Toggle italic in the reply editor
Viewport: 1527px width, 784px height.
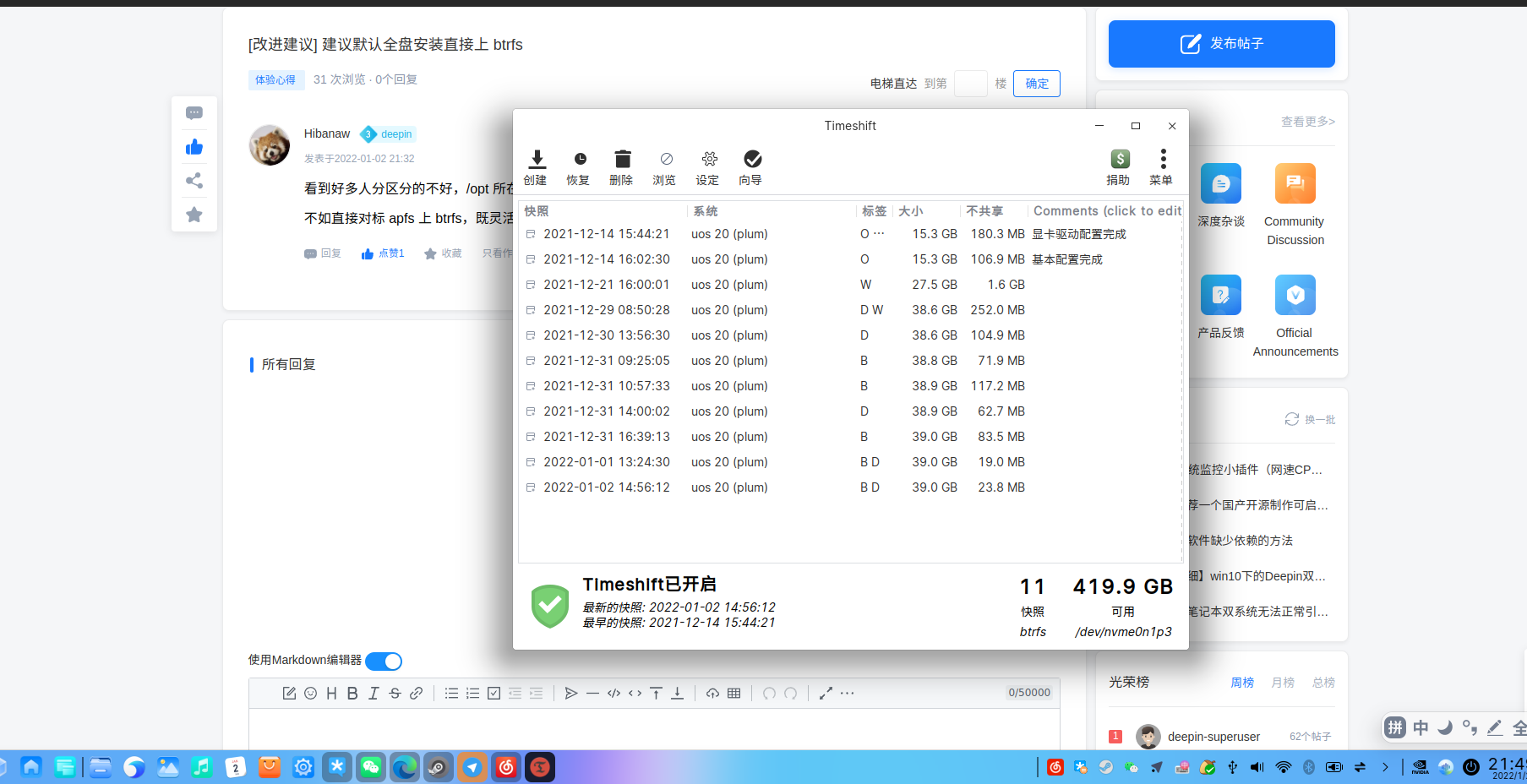(x=374, y=694)
